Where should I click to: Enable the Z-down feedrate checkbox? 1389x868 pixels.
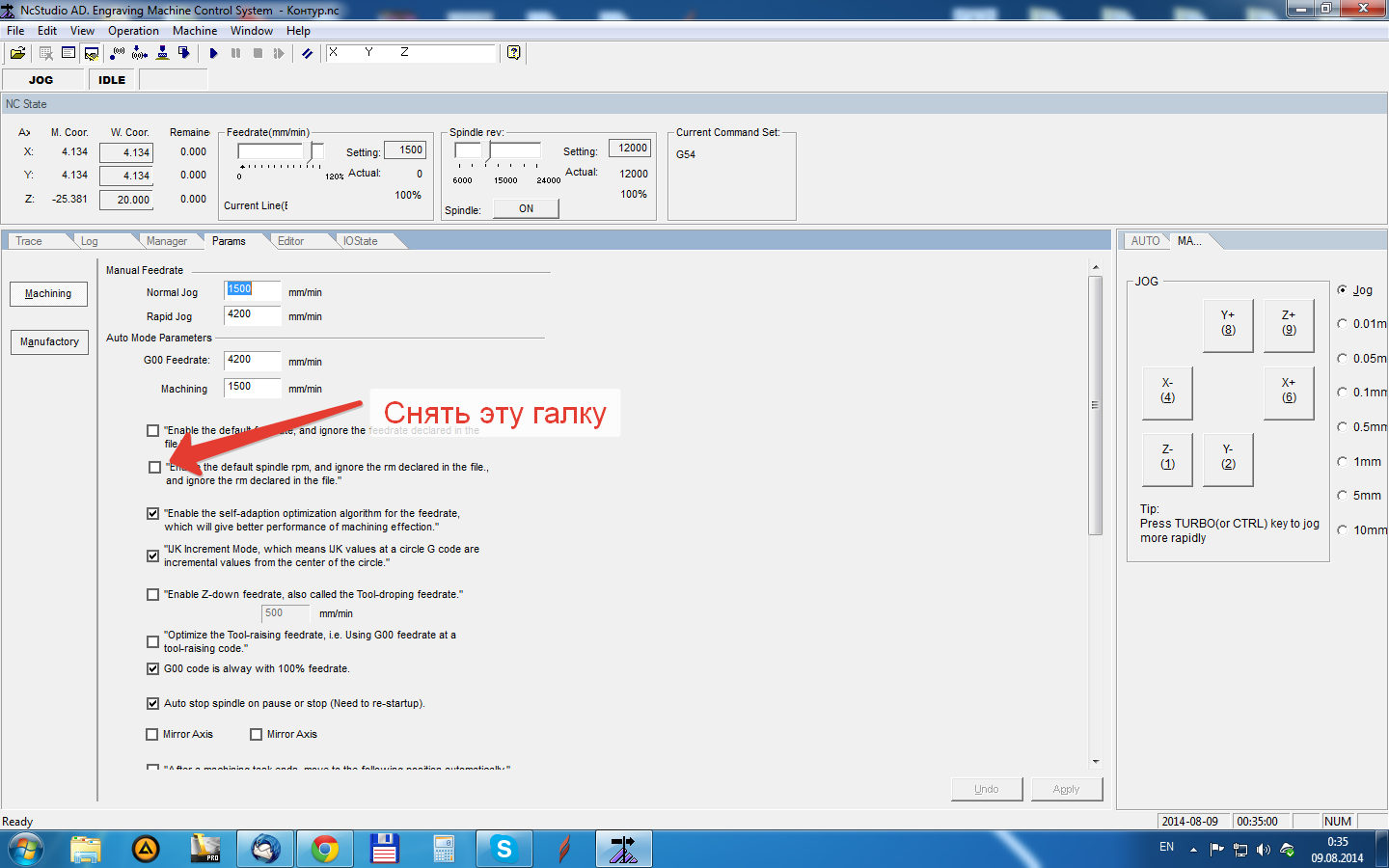point(152,595)
